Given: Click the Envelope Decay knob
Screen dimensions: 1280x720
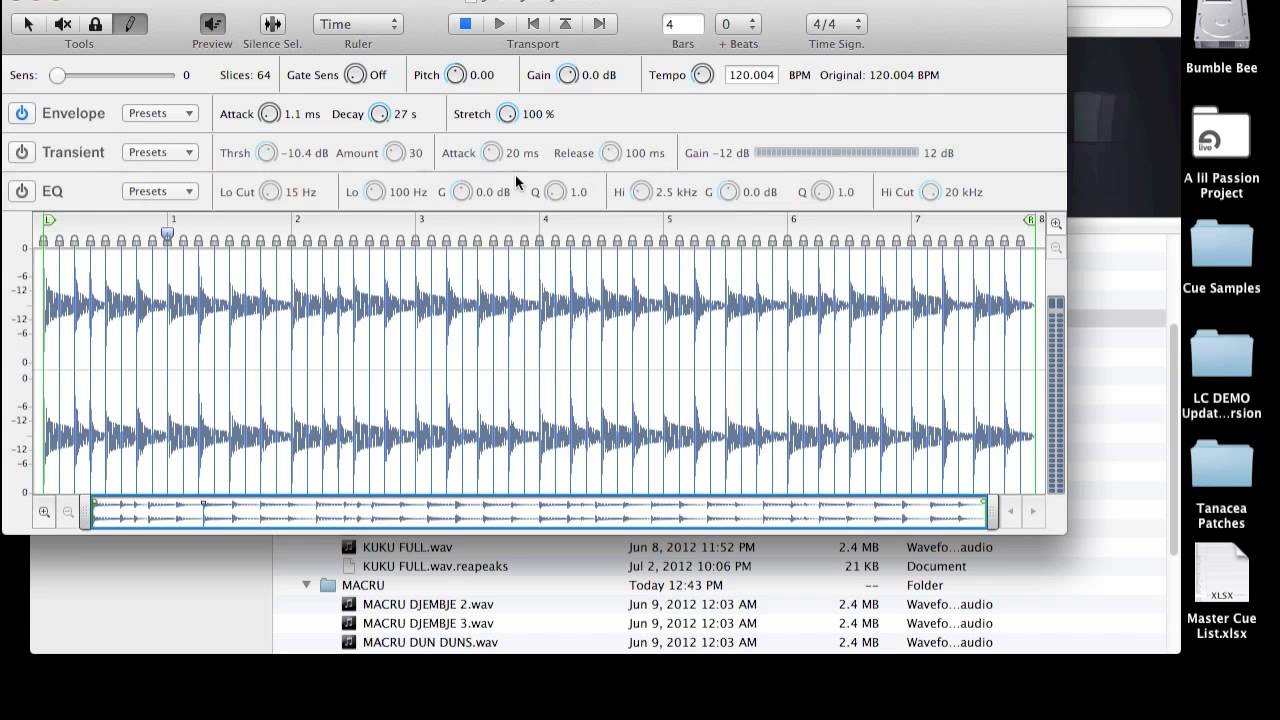Looking at the screenshot, I should coord(379,114).
